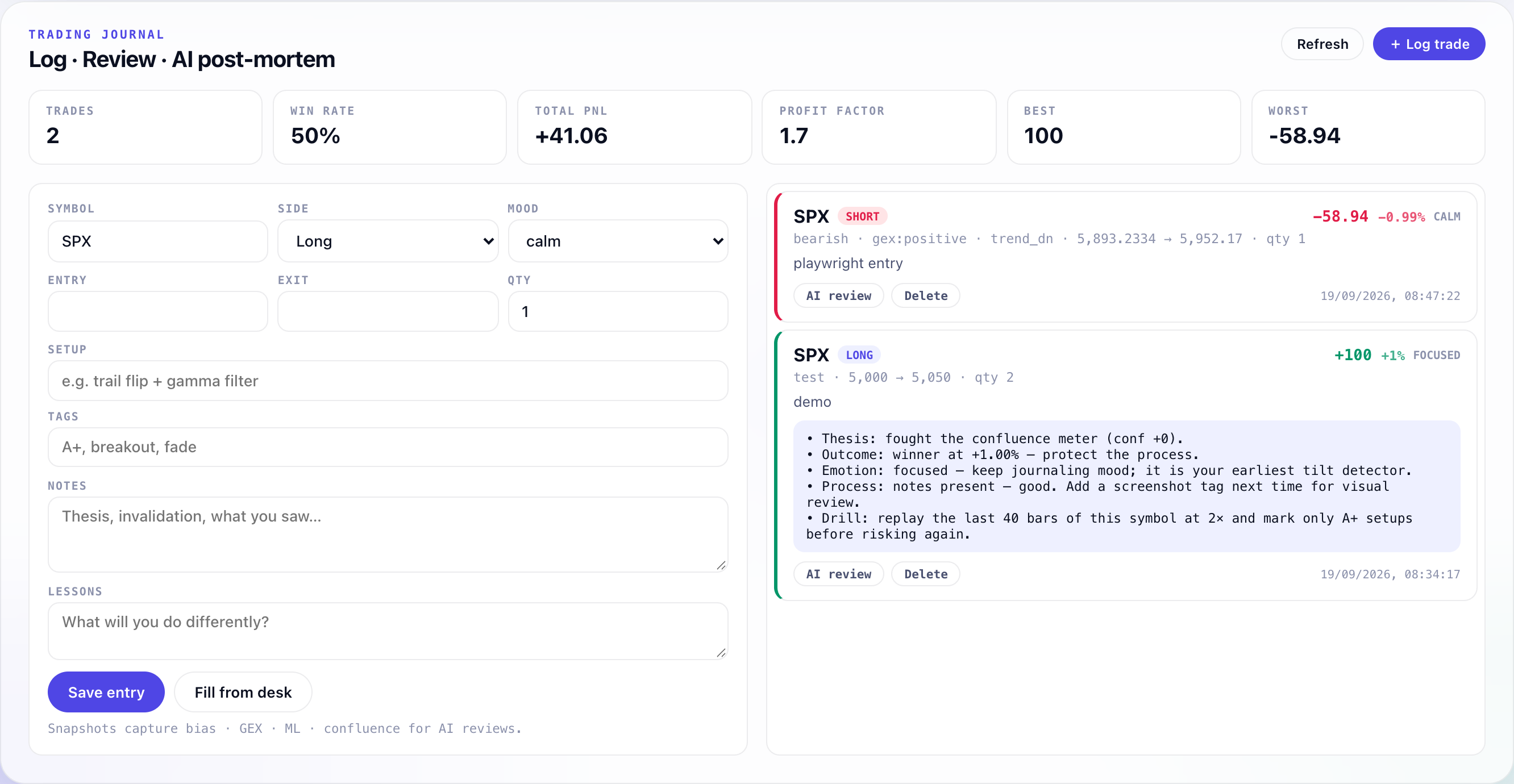1514x784 pixels.
Task: Click the Win Rate 50% card
Action: (390, 127)
